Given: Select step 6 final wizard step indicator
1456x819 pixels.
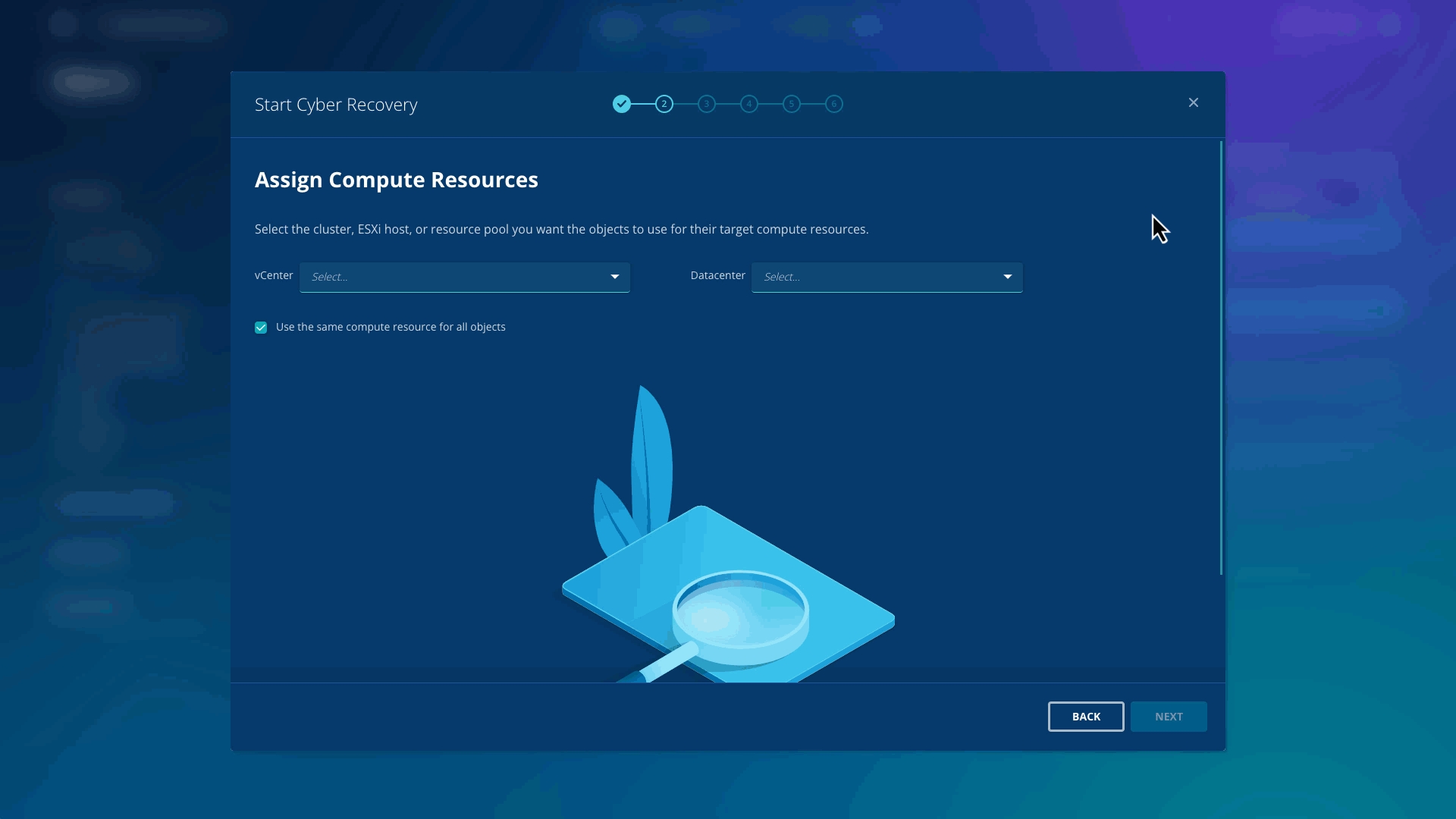Looking at the screenshot, I should (x=834, y=104).
